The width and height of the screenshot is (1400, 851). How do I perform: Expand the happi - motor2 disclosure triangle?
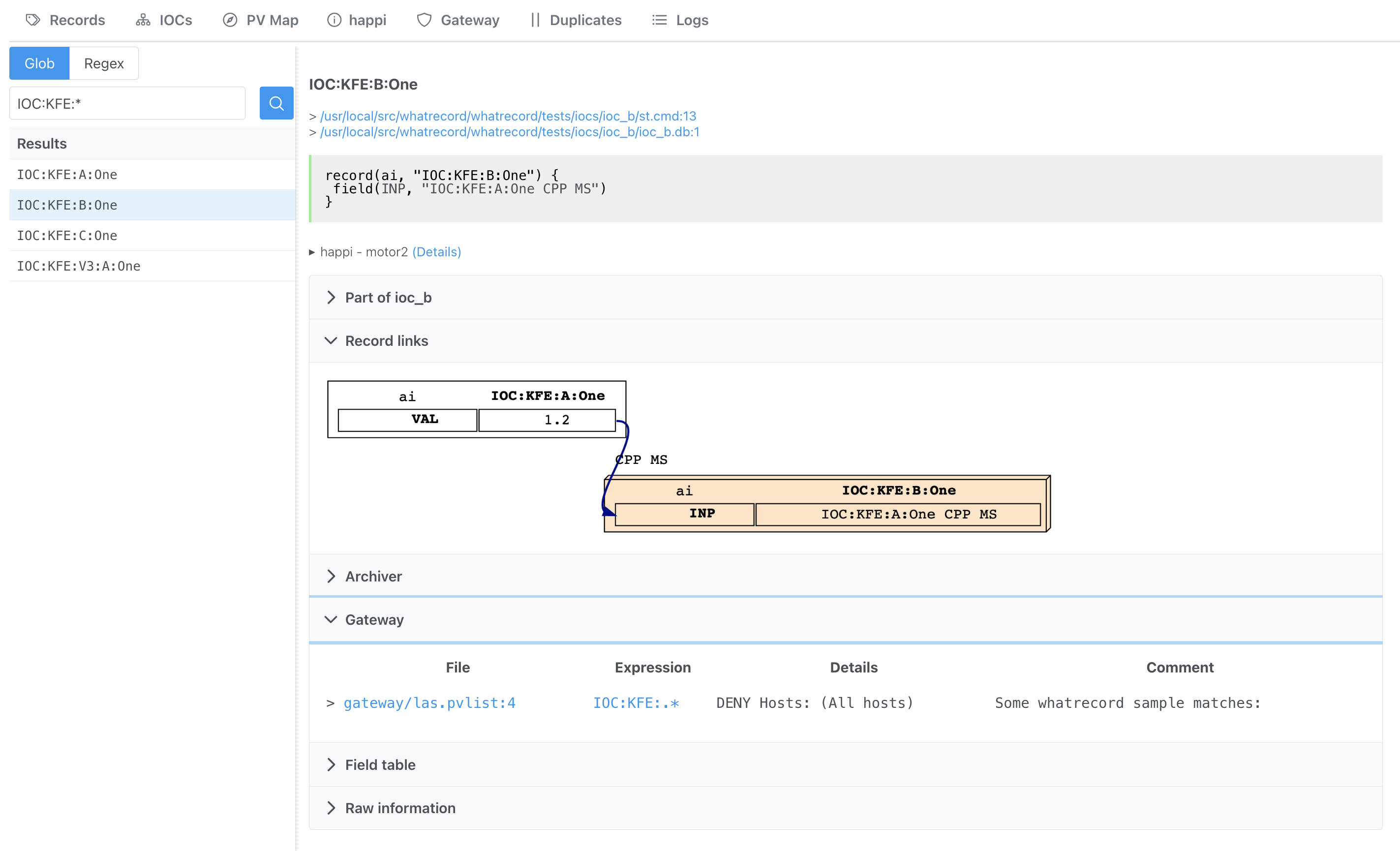[312, 252]
